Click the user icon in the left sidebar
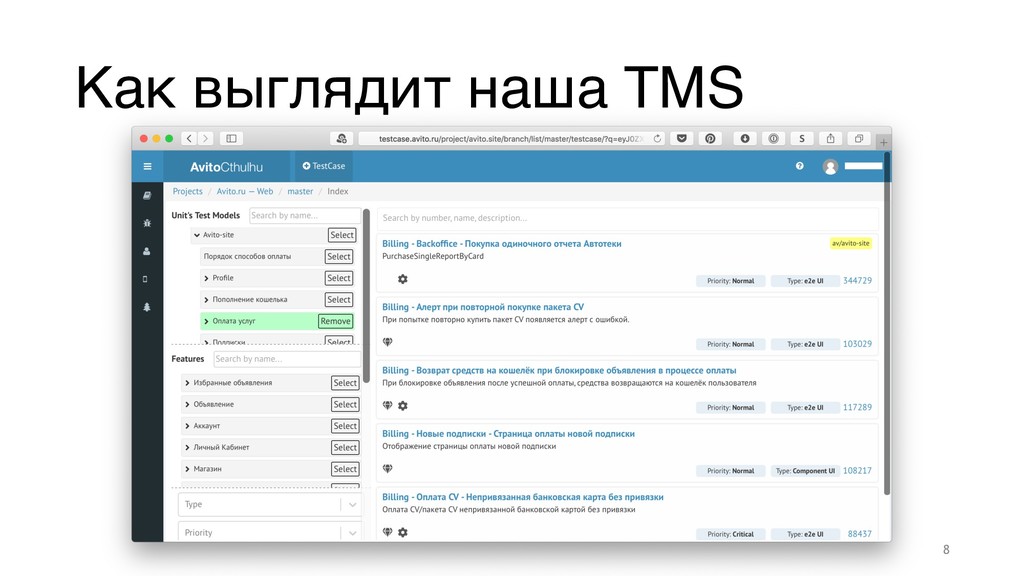The height and width of the screenshot is (576, 1024). (147, 251)
